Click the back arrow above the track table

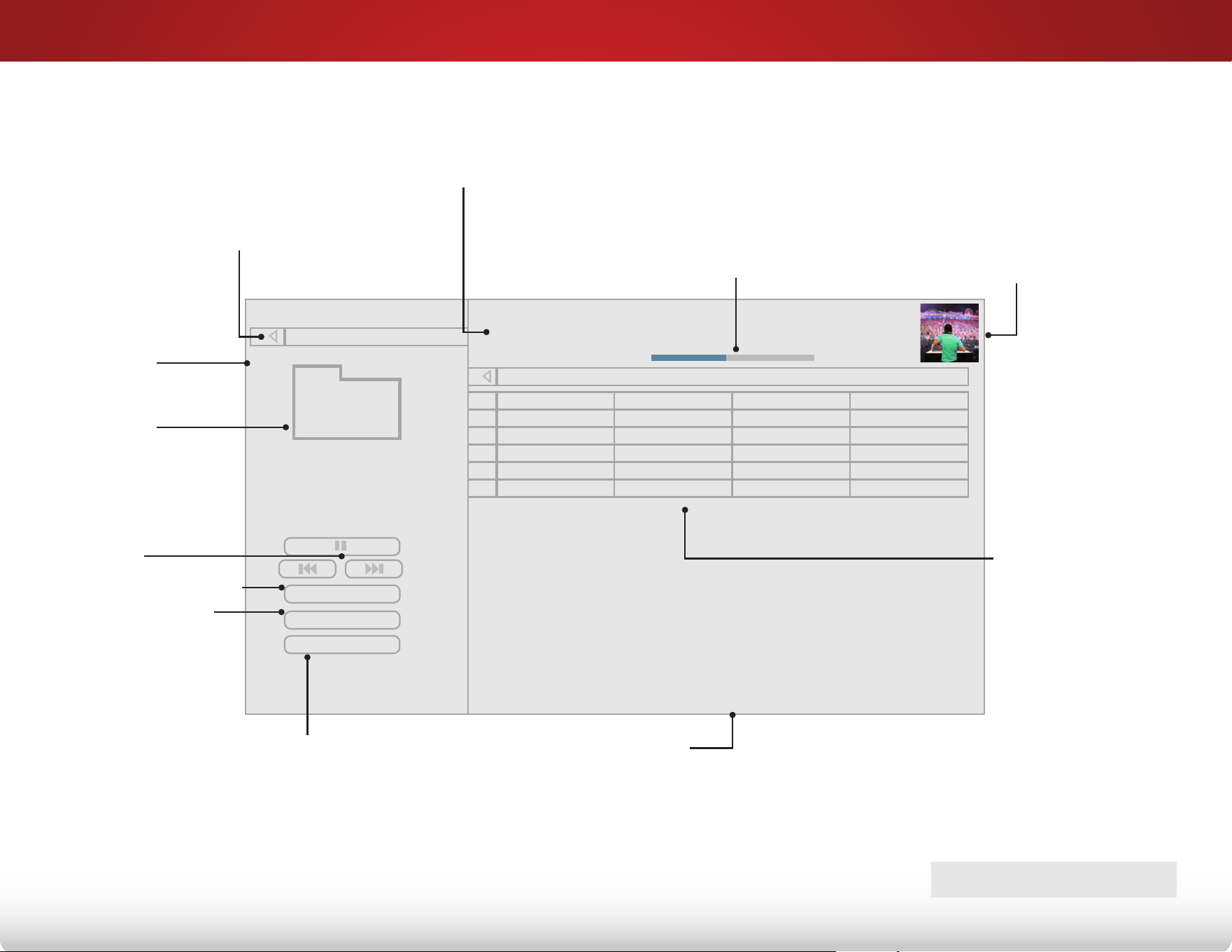tap(482, 376)
